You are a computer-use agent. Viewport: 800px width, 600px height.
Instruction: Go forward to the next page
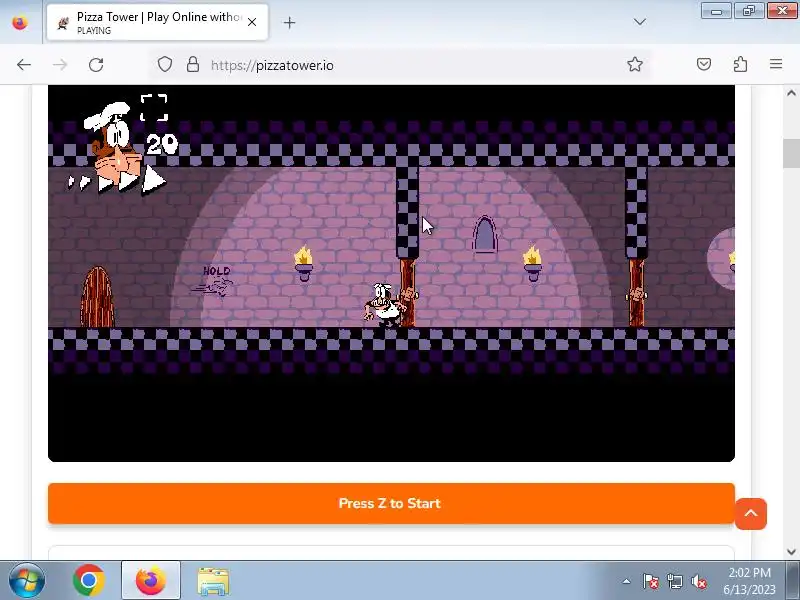(x=60, y=65)
